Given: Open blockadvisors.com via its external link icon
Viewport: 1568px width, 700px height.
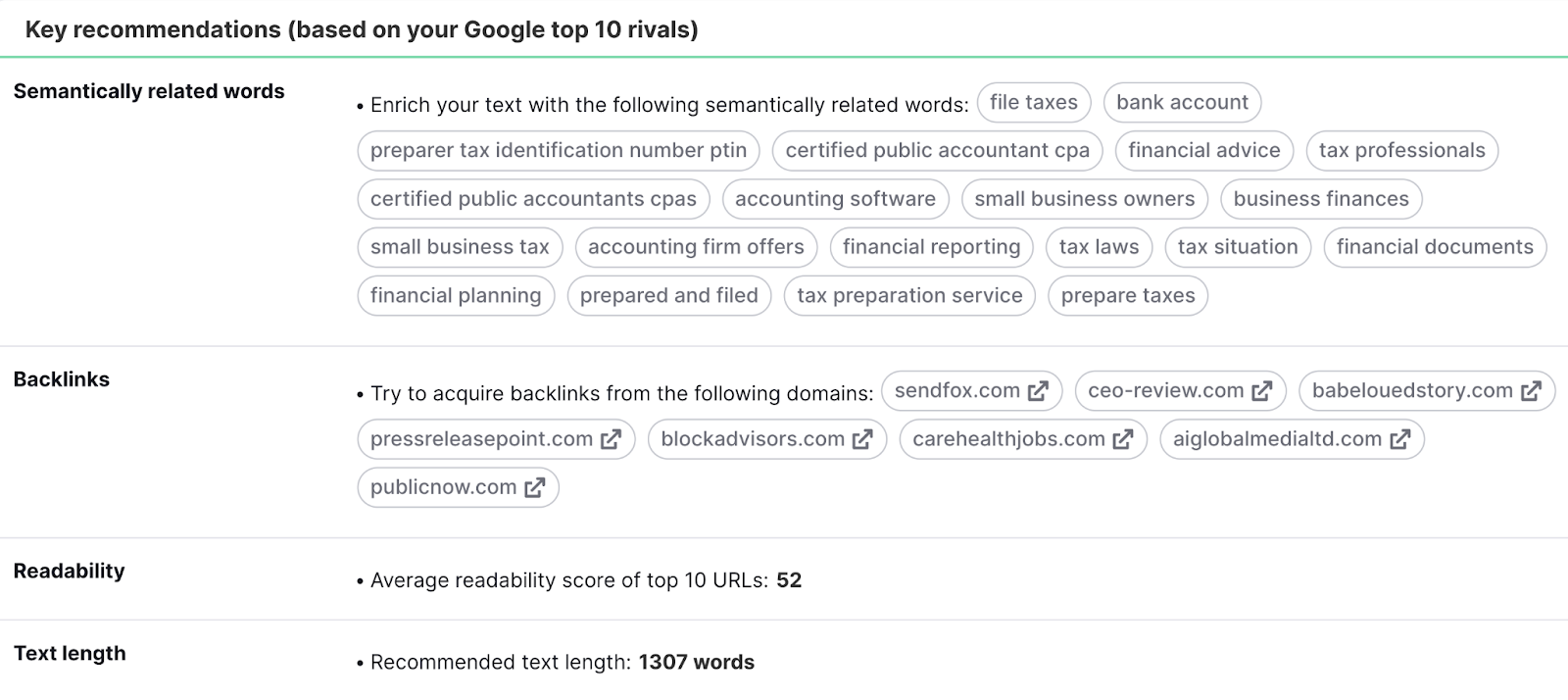Looking at the screenshot, I should click(861, 438).
